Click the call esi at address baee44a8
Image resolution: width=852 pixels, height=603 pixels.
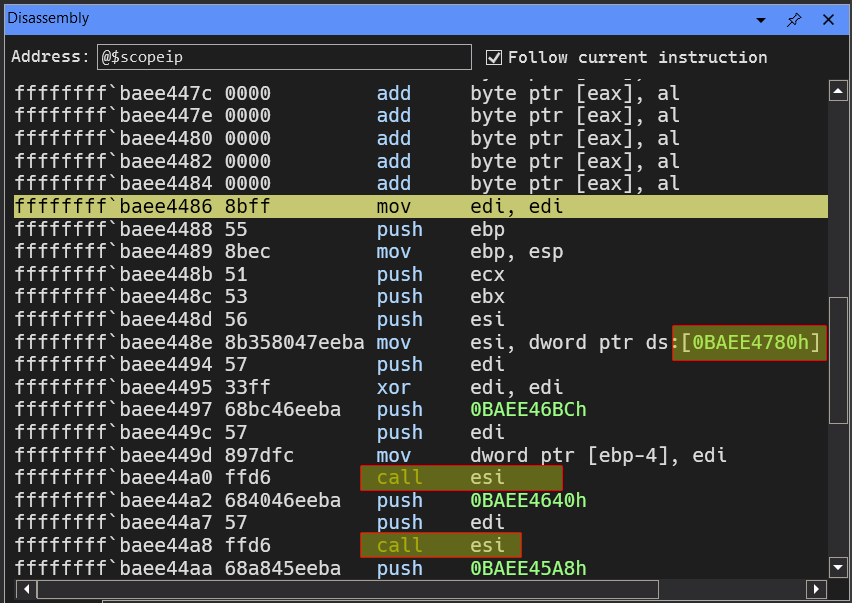pos(441,545)
